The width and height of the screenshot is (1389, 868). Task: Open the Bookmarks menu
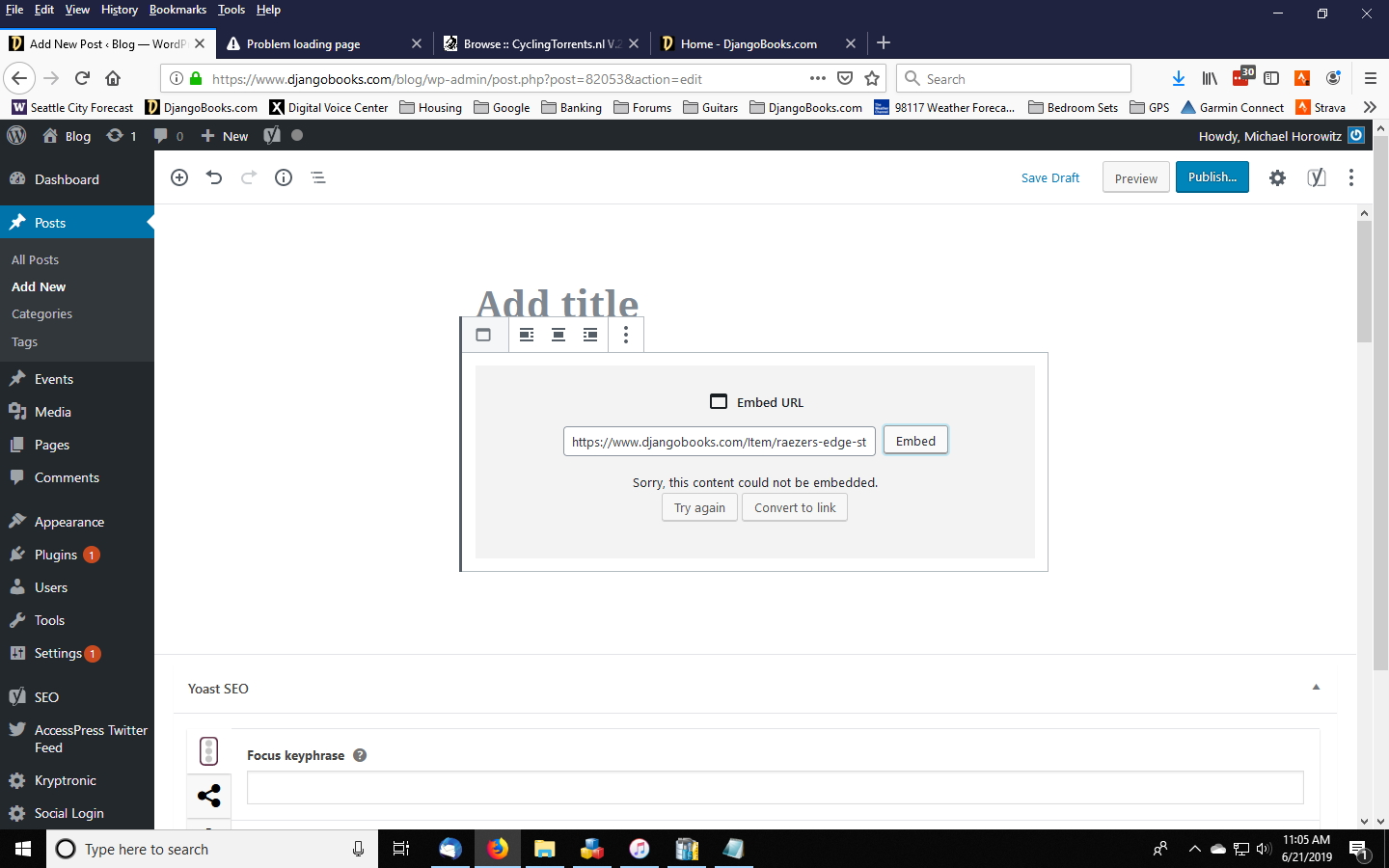pos(177,10)
